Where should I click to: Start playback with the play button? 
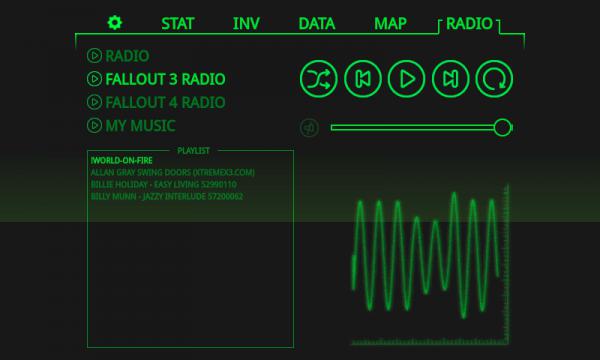(406, 79)
